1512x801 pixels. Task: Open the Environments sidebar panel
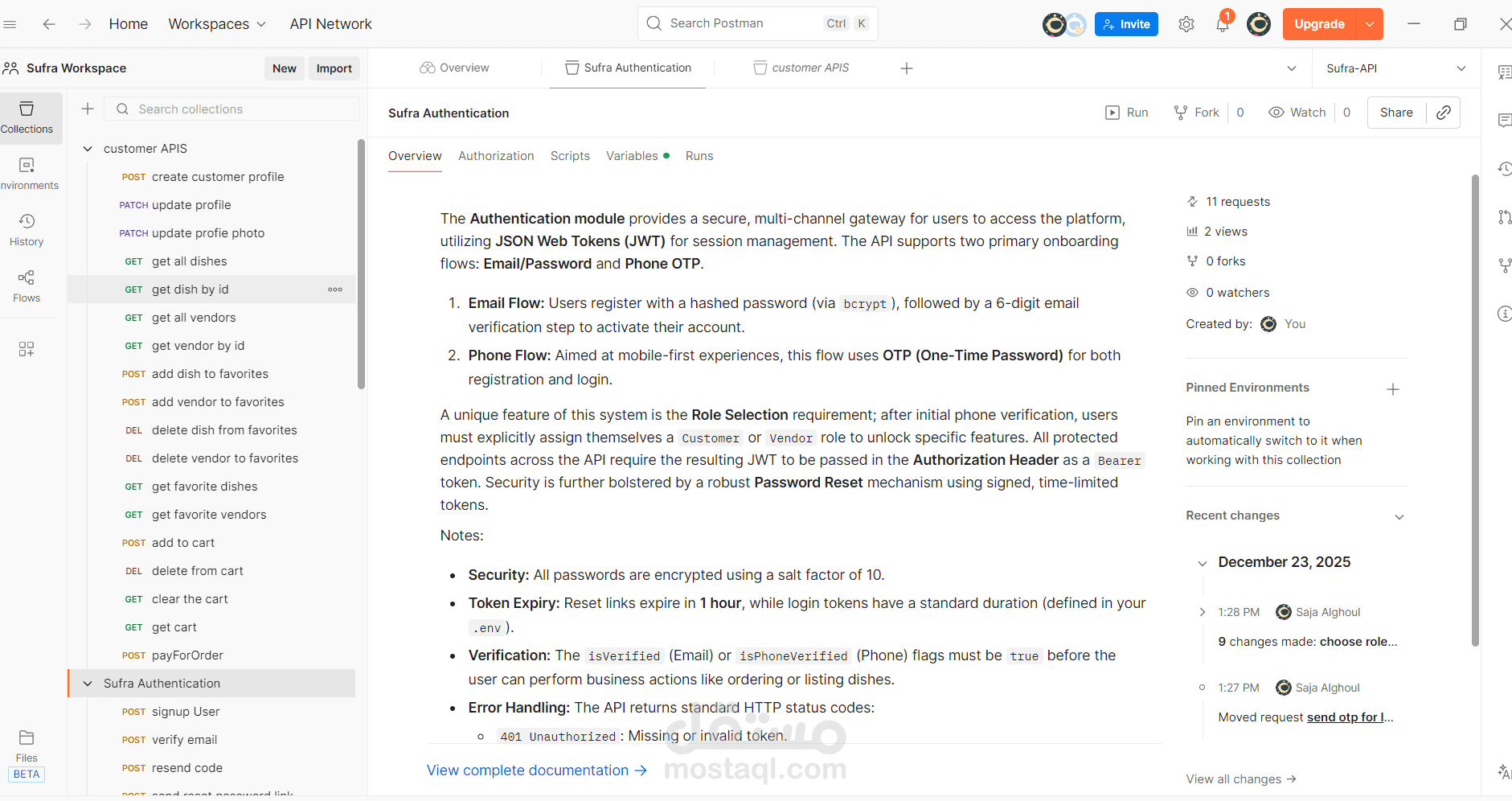[x=27, y=174]
